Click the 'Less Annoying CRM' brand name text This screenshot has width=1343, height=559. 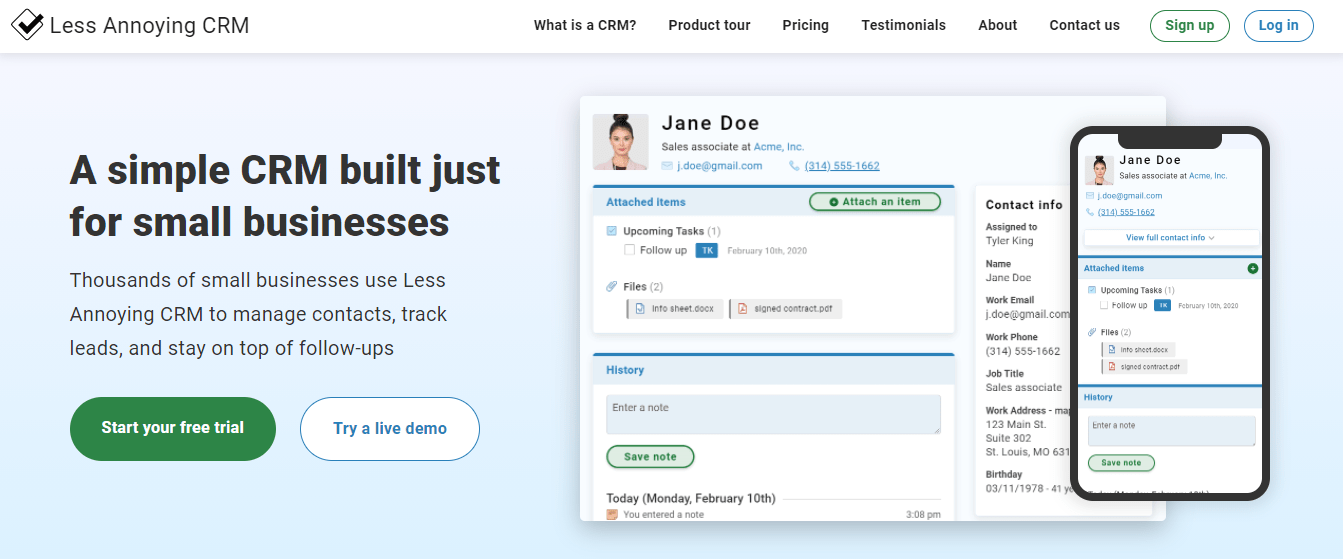[149, 26]
